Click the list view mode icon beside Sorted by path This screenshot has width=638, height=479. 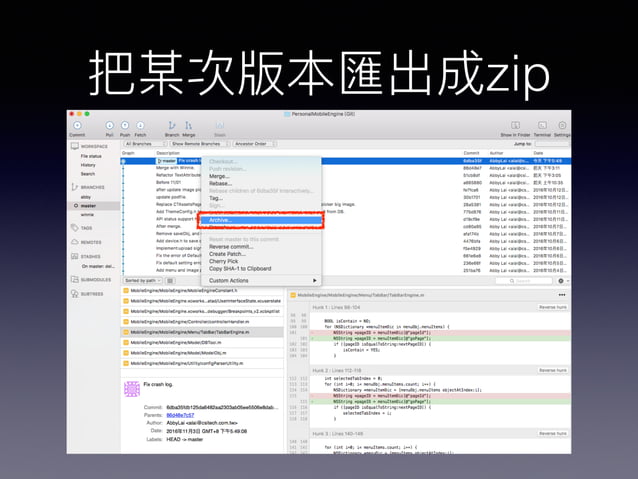tap(170, 281)
